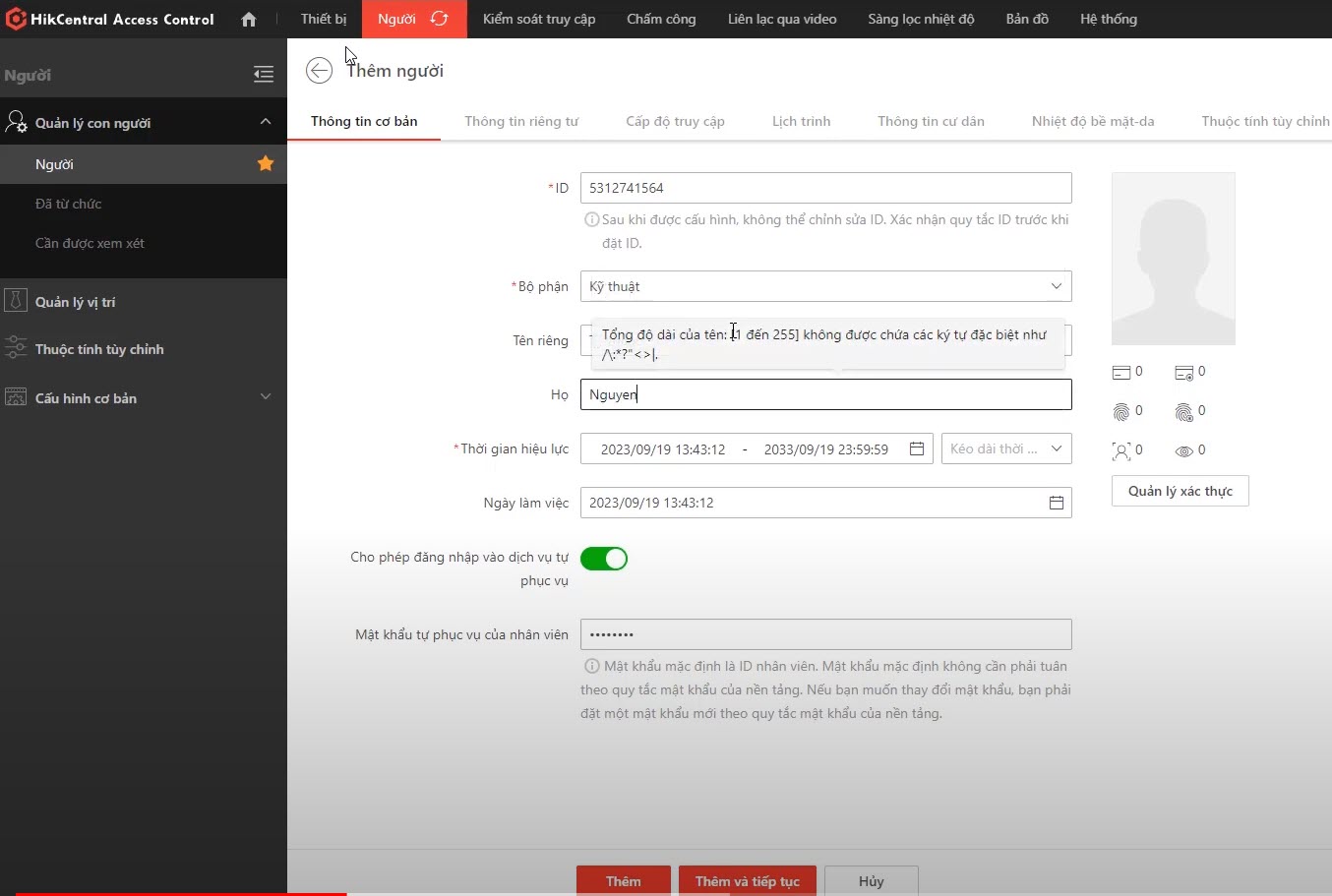
Task: Collapse the sidebar using the menu icon
Action: click(263, 75)
